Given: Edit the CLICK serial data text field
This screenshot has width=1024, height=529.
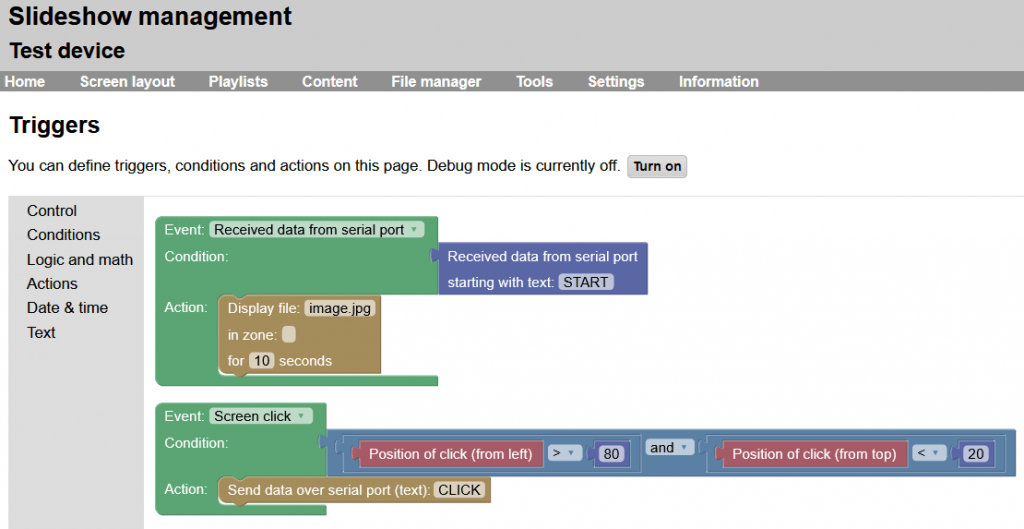Looking at the screenshot, I should (460, 490).
